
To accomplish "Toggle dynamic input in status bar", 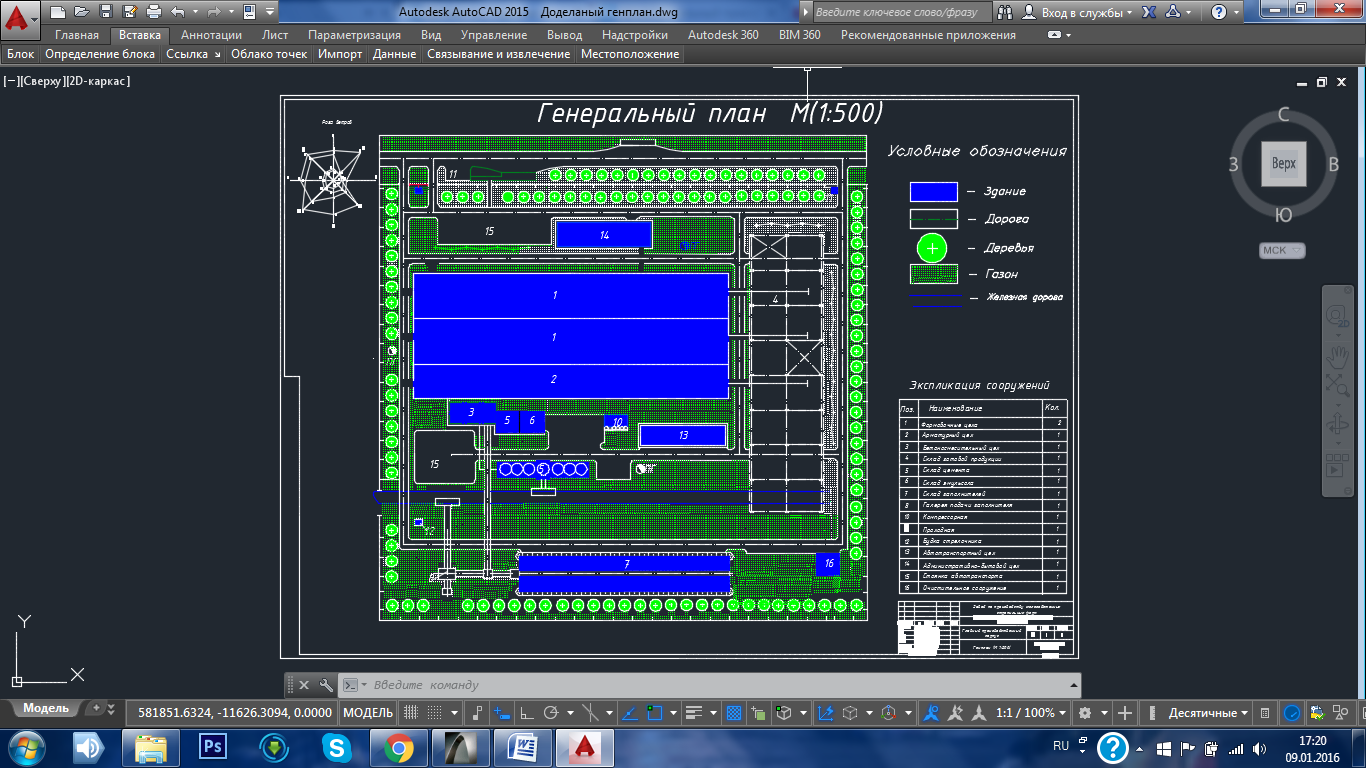I will (x=501, y=713).
